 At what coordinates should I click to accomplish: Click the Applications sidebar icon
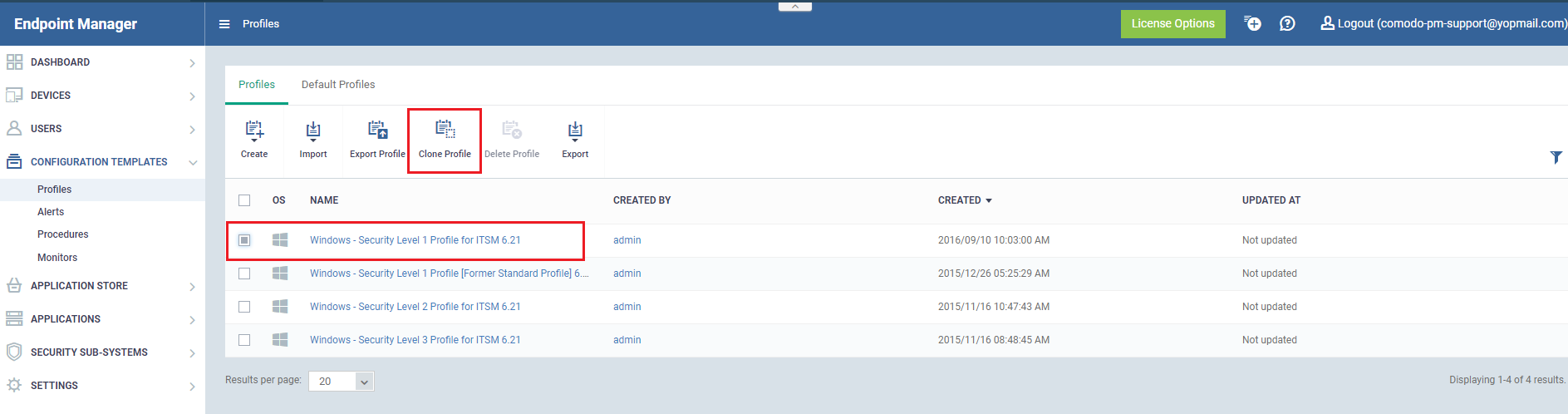(x=14, y=319)
